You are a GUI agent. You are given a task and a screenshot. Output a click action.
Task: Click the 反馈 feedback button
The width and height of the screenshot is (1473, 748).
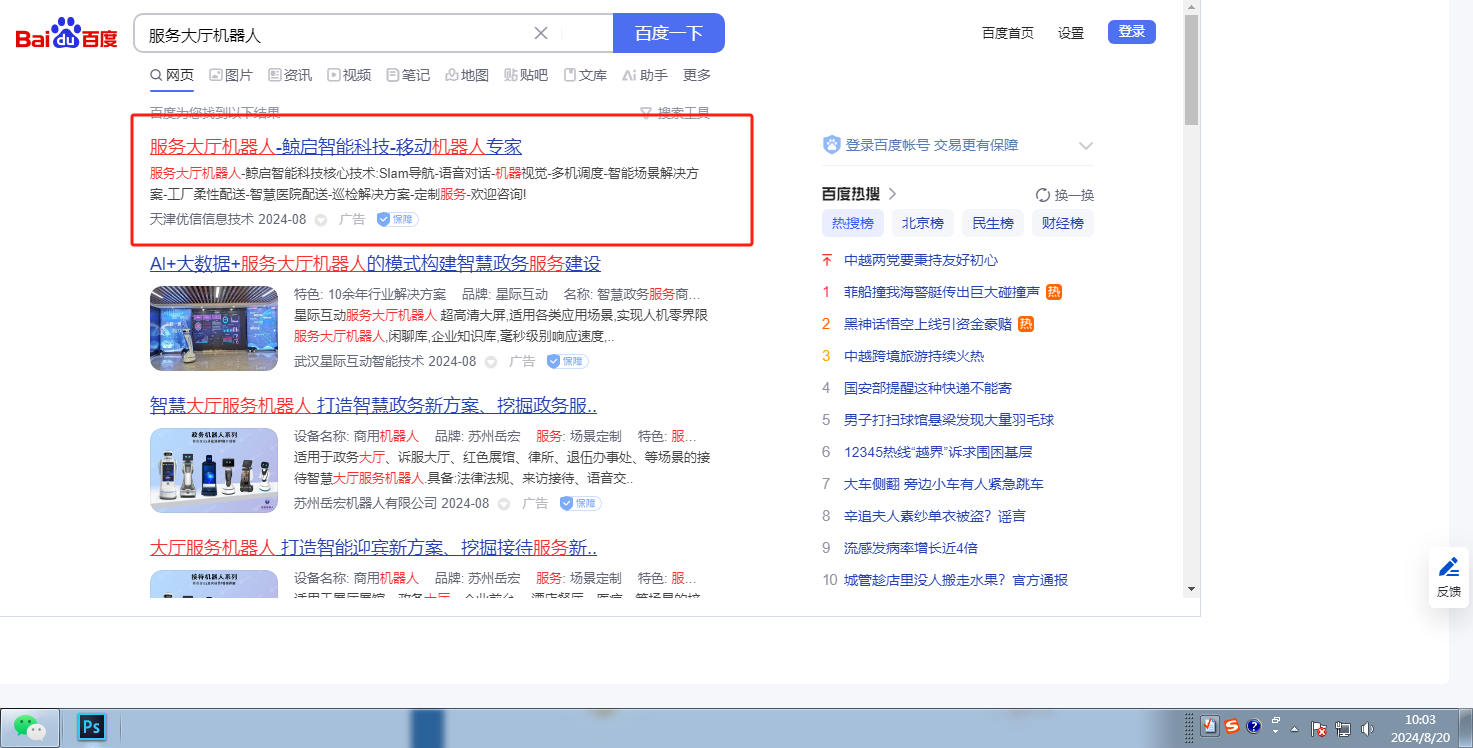[x=1449, y=578]
